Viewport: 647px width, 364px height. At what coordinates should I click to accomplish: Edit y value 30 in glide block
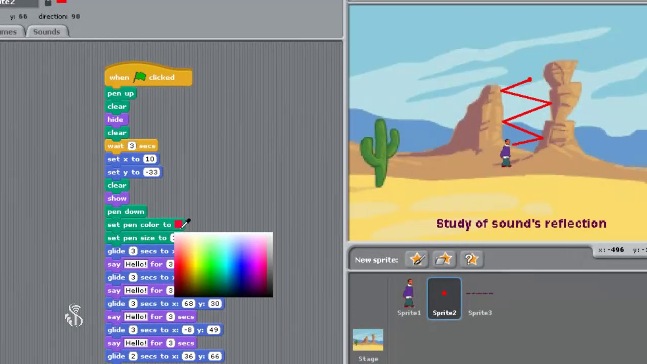214,303
